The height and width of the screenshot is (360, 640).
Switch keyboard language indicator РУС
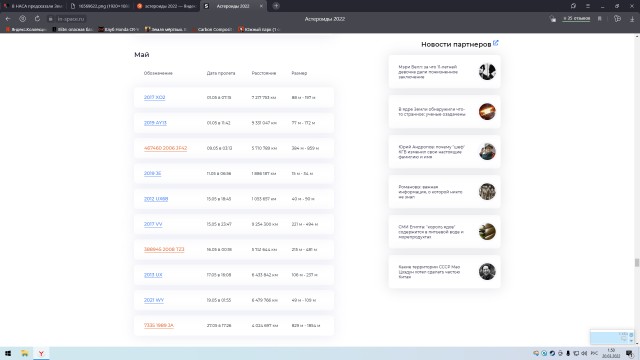(x=594, y=353)
